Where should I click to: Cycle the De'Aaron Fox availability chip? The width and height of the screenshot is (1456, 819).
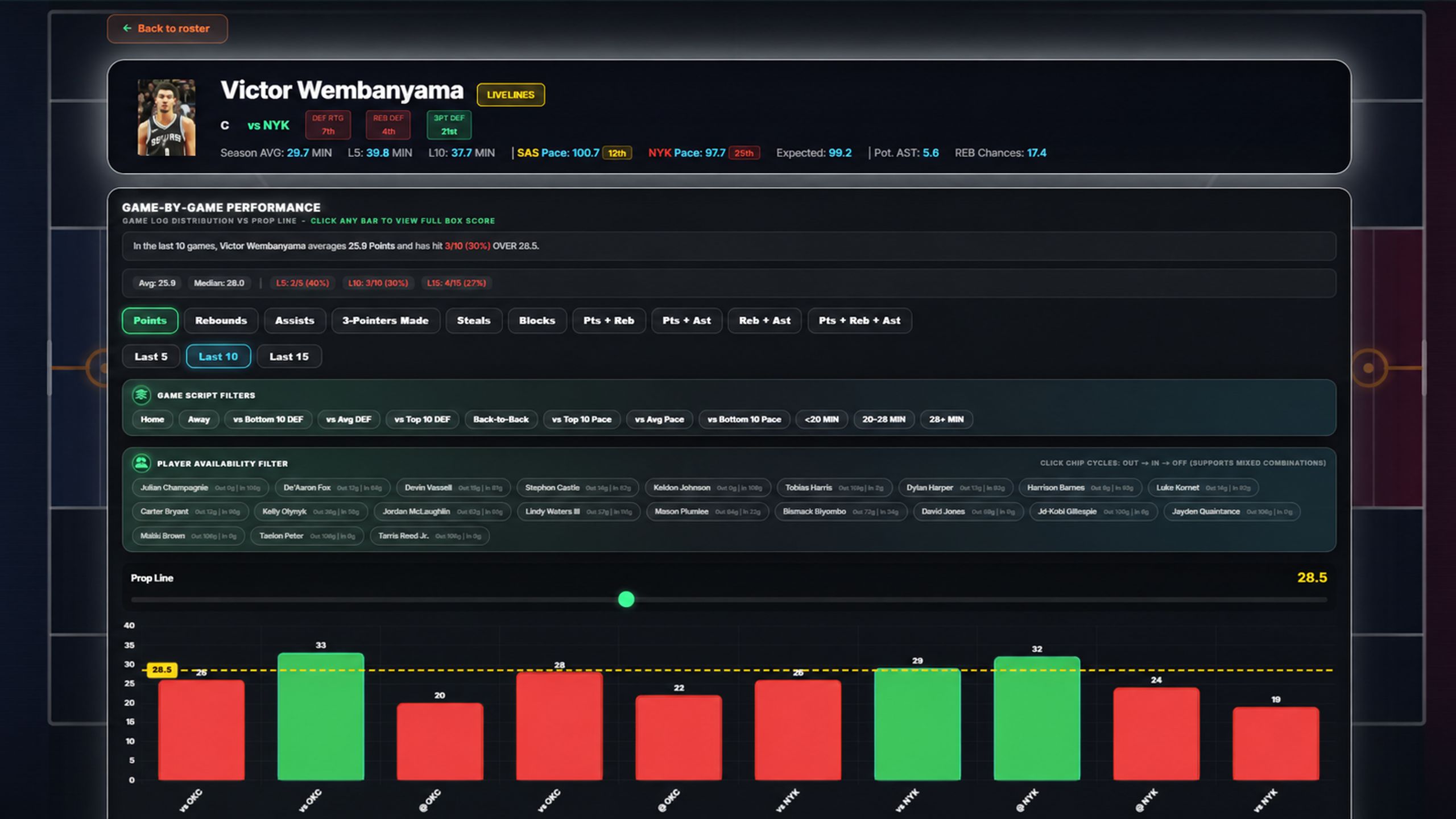pos(333,487)
